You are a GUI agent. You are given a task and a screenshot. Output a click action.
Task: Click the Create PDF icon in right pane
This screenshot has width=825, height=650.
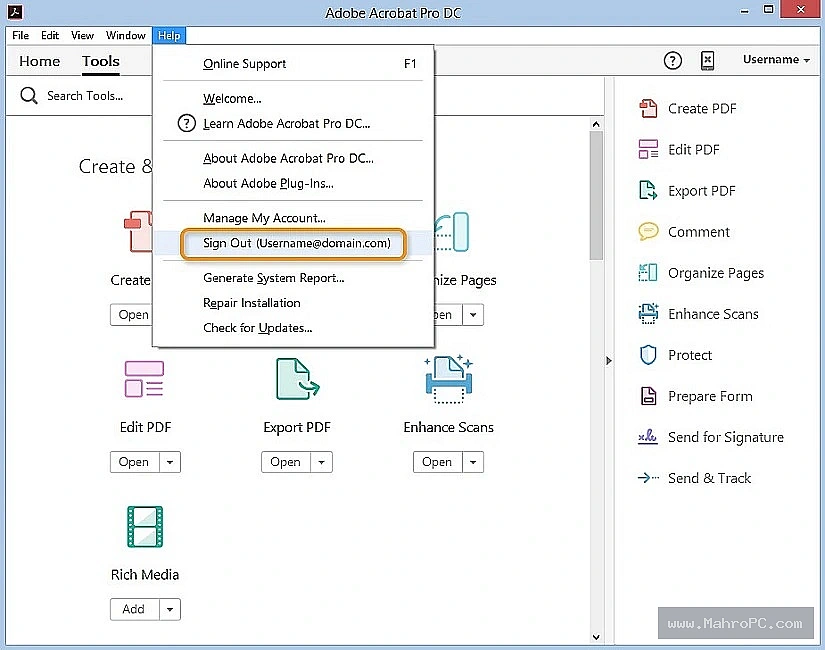[x=648, y=108]
